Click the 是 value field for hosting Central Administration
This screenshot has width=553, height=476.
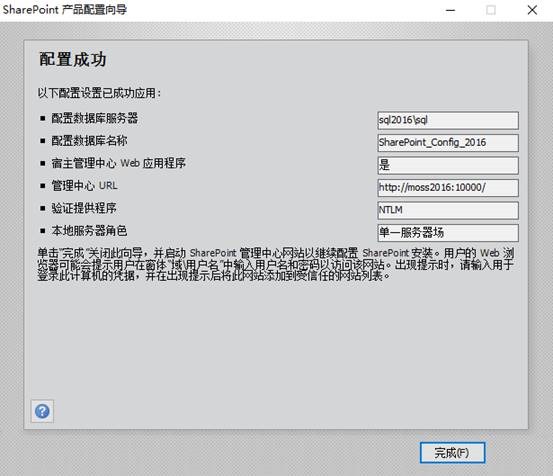point(448,165)
